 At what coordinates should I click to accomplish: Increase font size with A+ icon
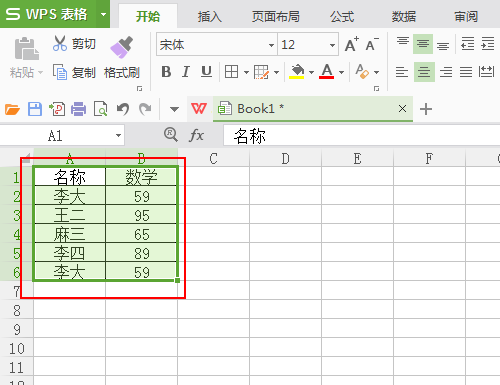351,44
